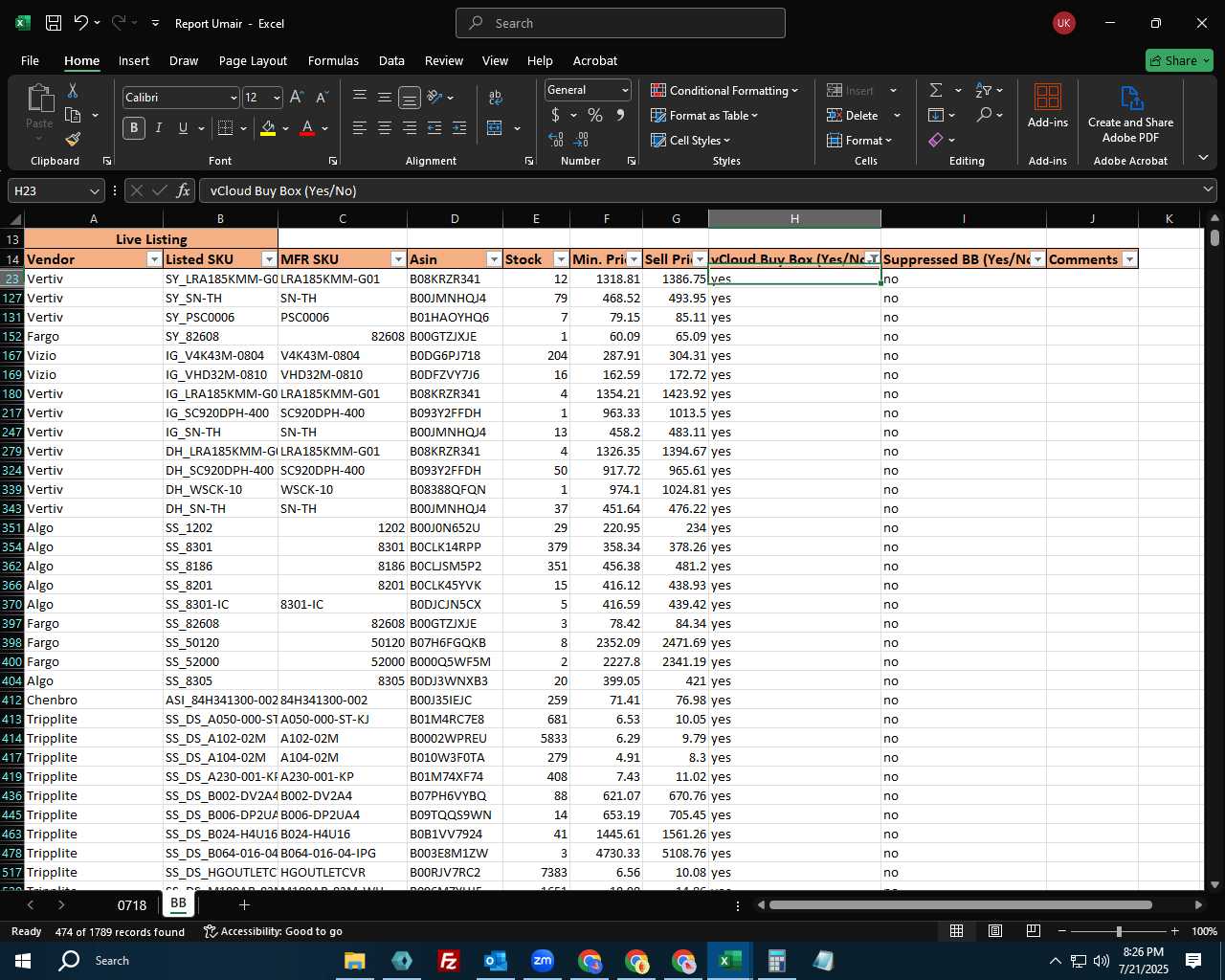Toggle Middle Align vertical alignment
Image resolution: width=1225 pixels, height=980 pixels.
pyautogui.click(x=384, y=98)
